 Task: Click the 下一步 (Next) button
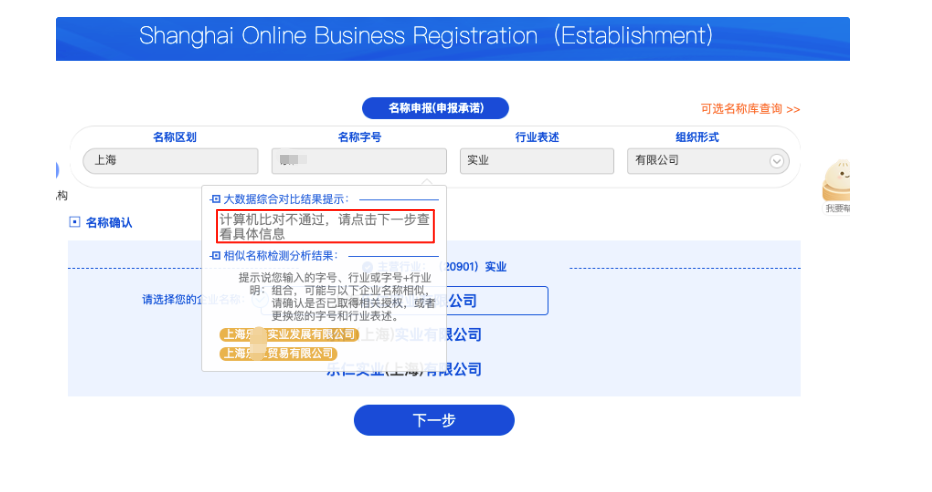pyautogui.click(x=434, y=420)
